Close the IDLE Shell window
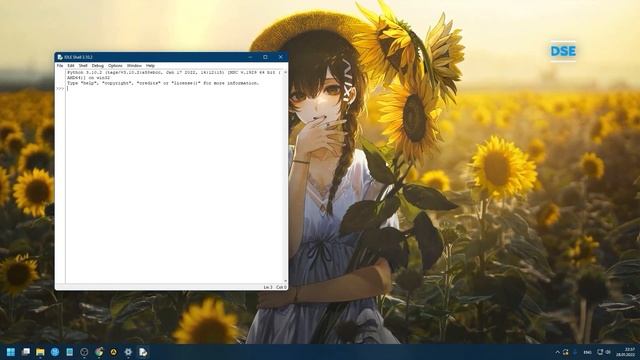The image size is (640, 360). coord(280,57)
